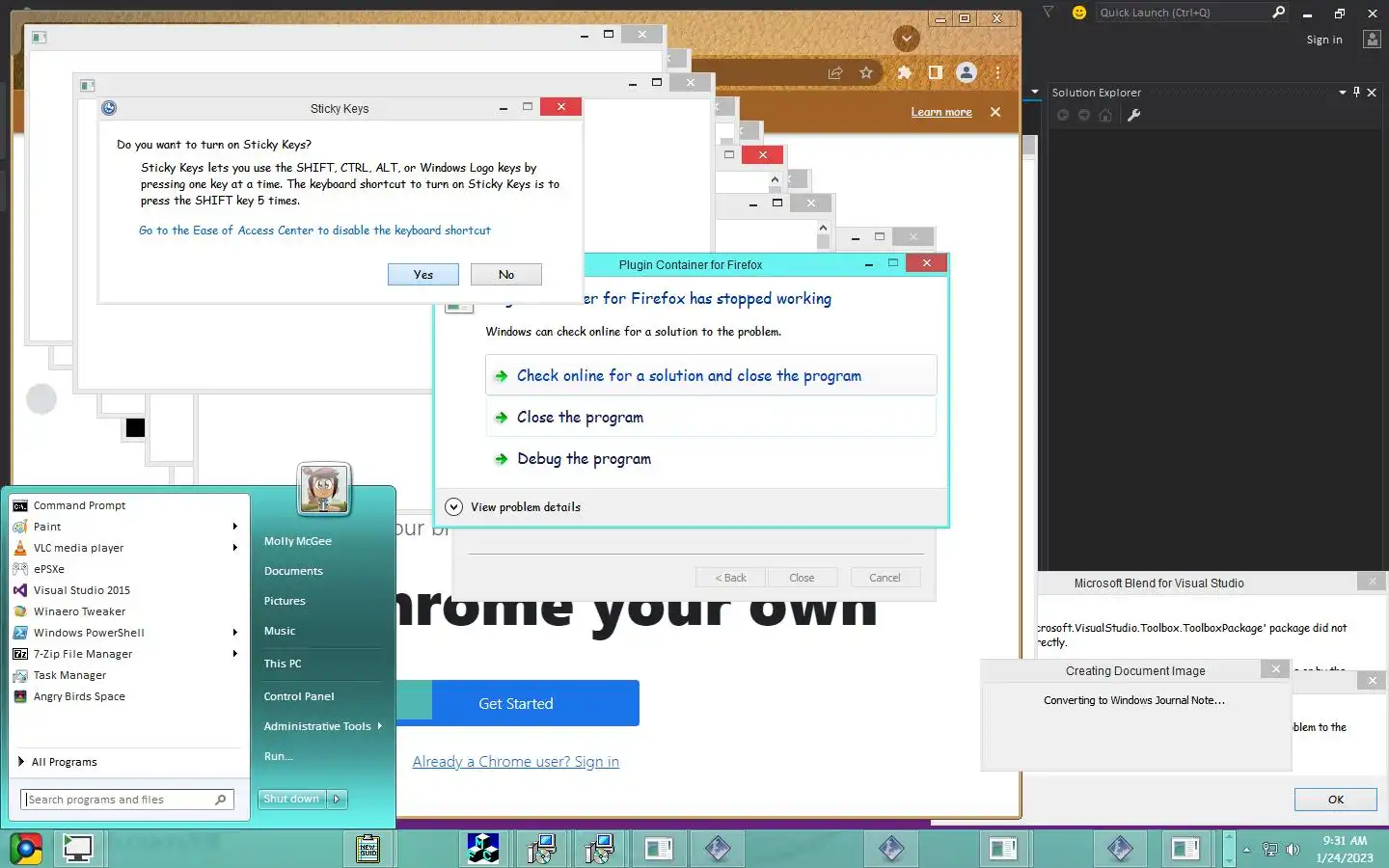Click the taskbar scroll down arrow
Screen dimensions: 1389x868
[x=1229, y=859]
